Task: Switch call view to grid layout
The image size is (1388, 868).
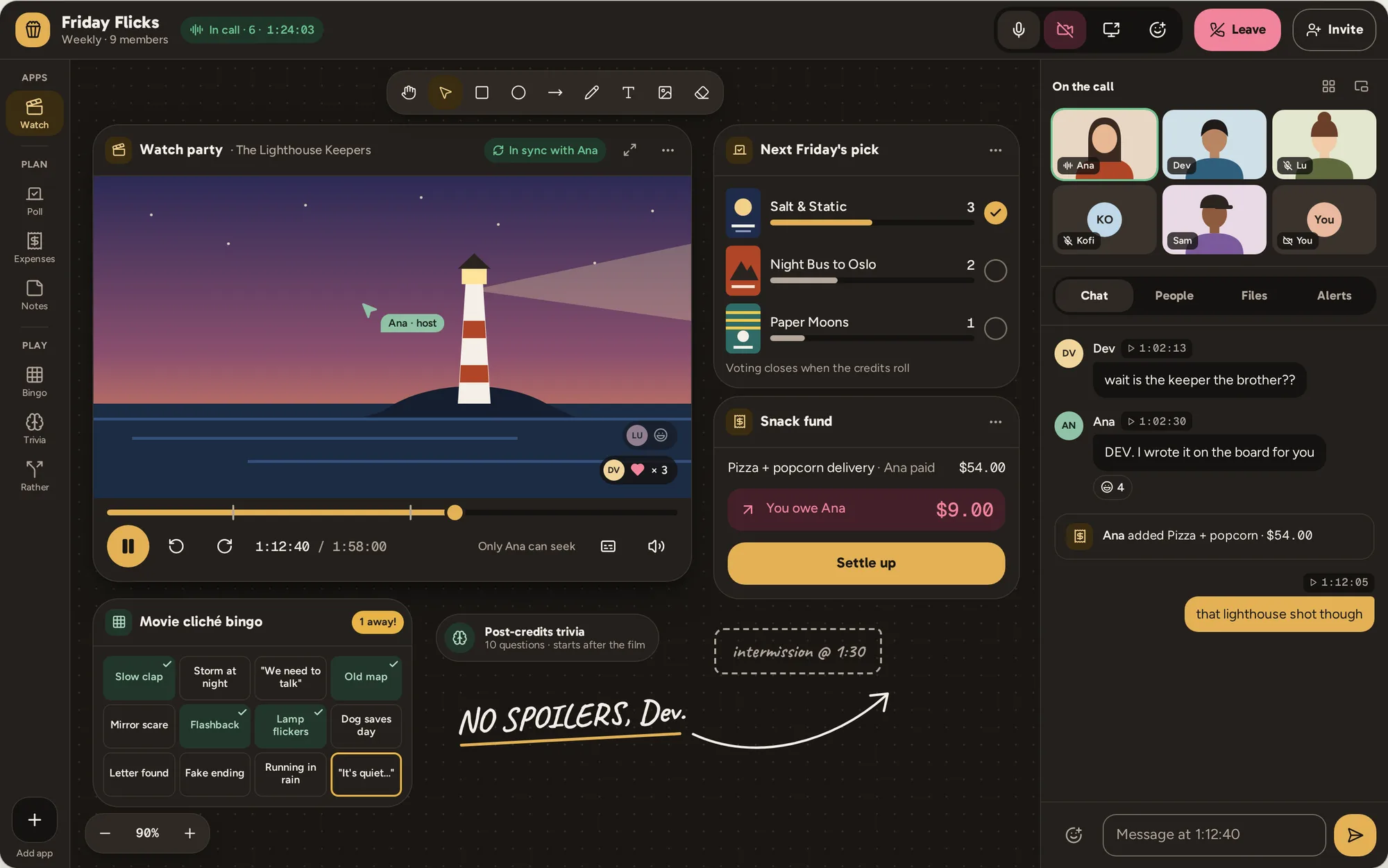Action: point(1328,86)
